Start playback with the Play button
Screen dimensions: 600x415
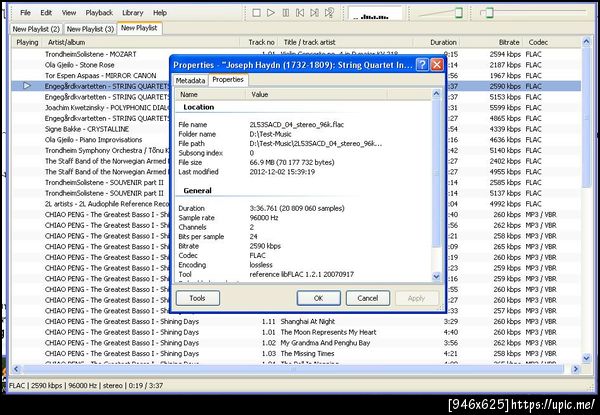click(x=271, y=13)
